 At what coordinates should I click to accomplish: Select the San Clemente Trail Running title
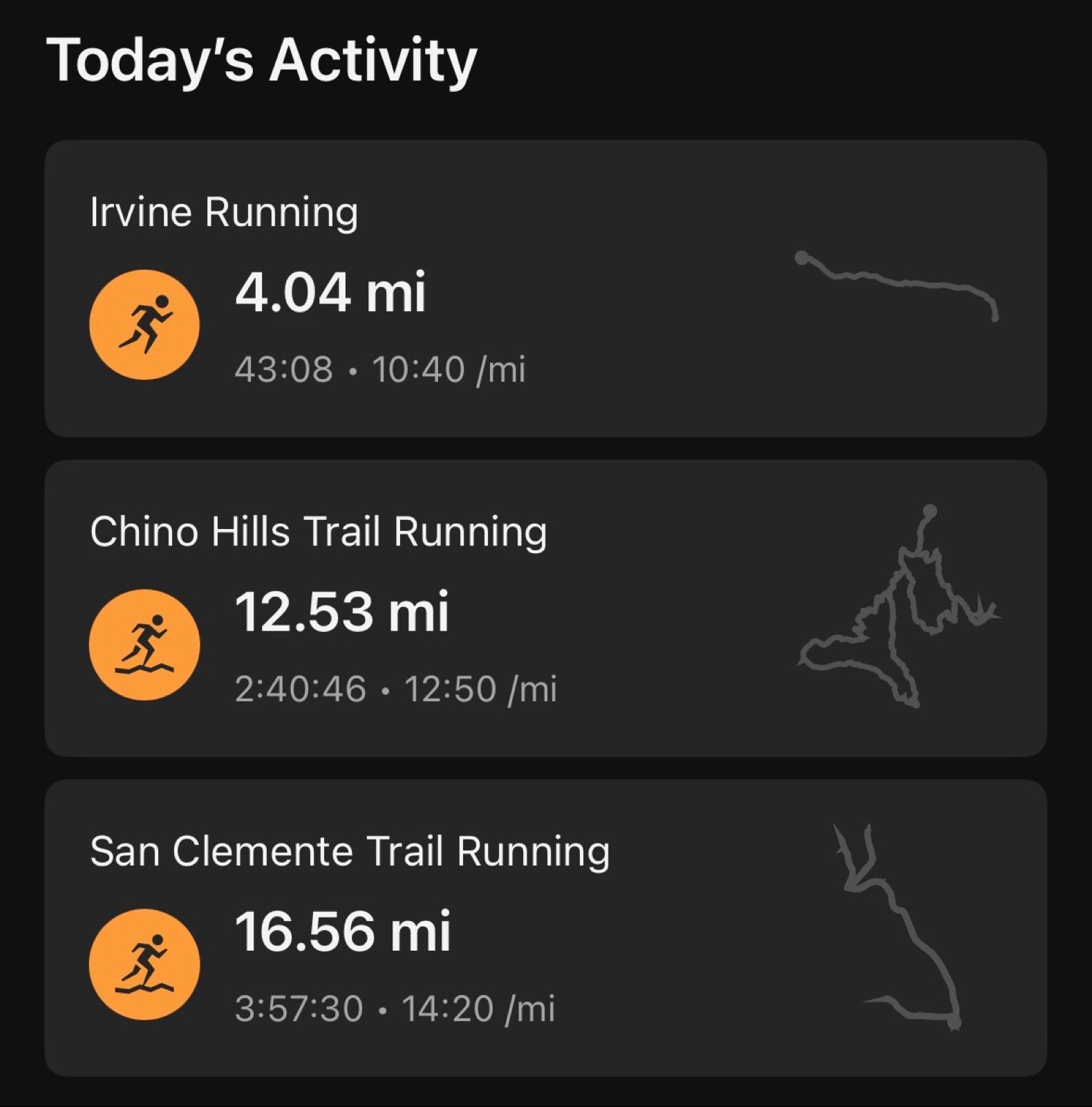pyautogui.click(x=350, y=851)
